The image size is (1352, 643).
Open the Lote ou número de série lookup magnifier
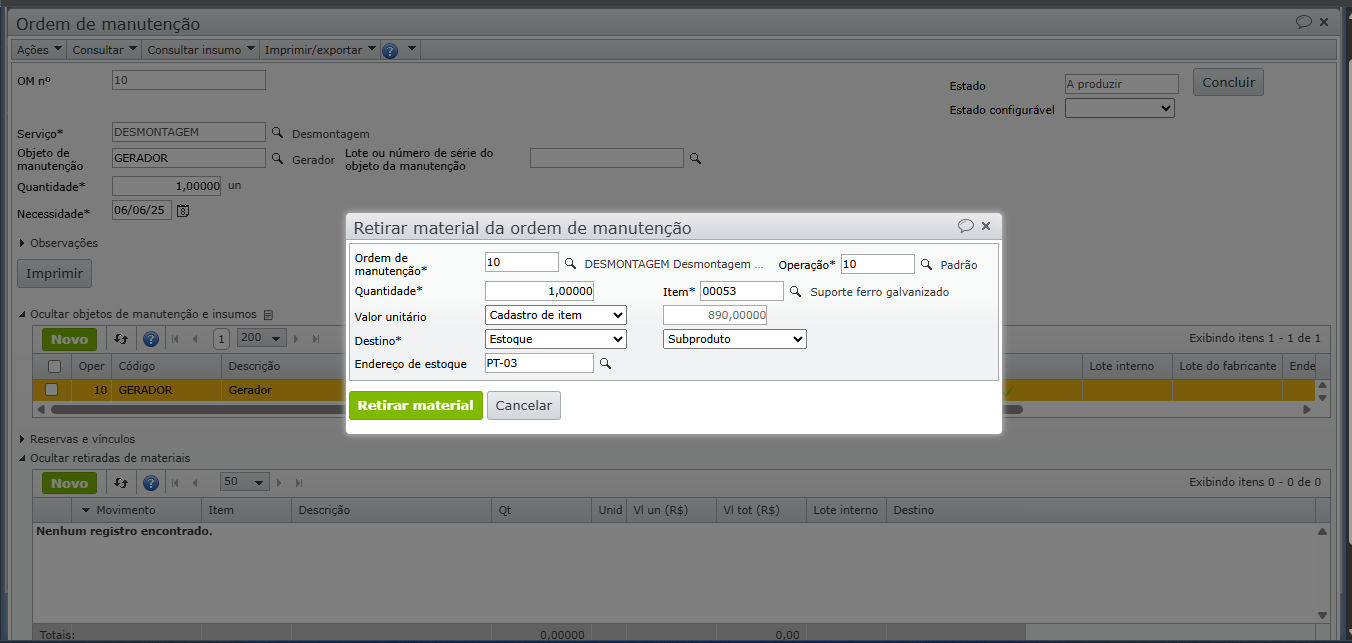pyautogui.click(x=696, y=158)
